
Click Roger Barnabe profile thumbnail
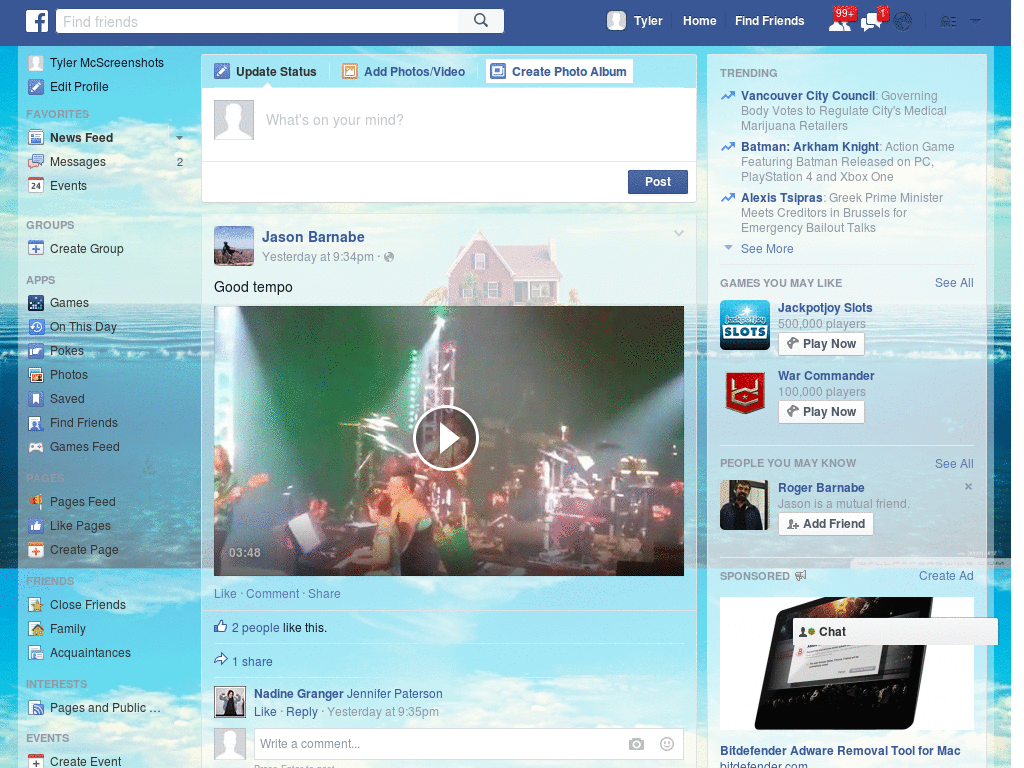[744, 505]
